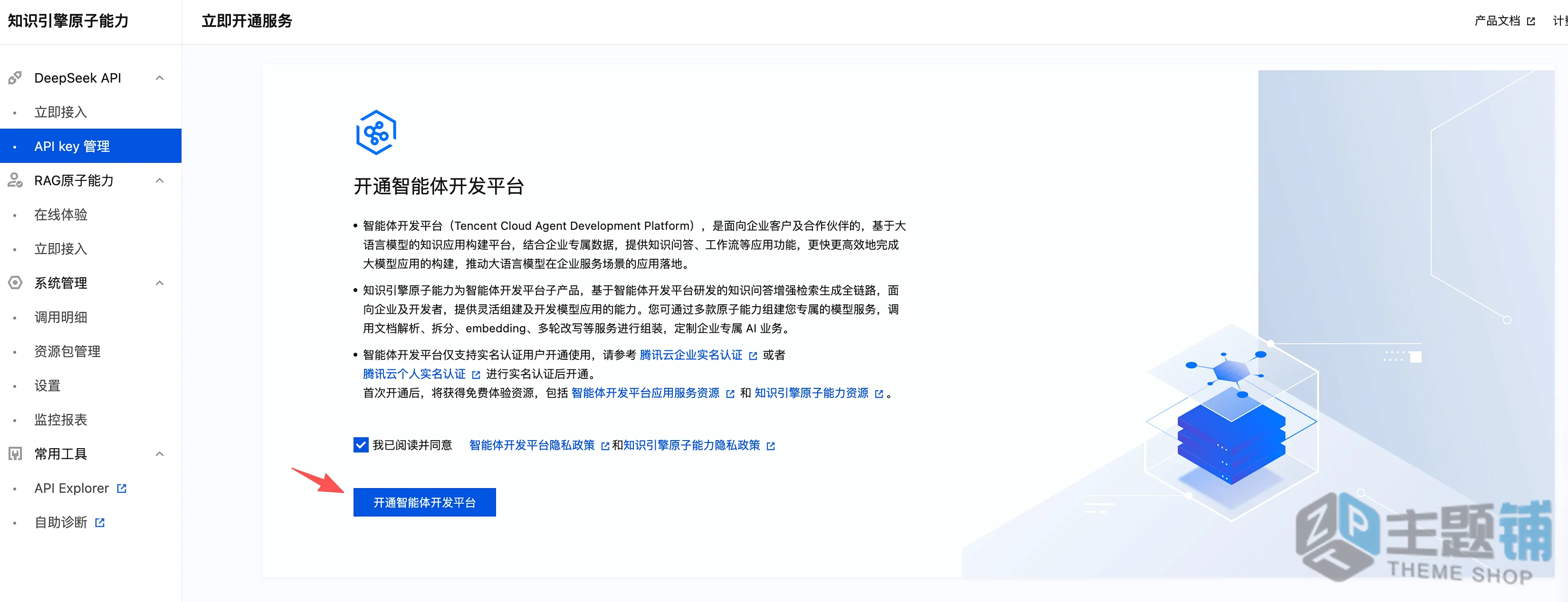
Task: Click the RAG原子能力 user icon
Action: [x=15, y=180]
